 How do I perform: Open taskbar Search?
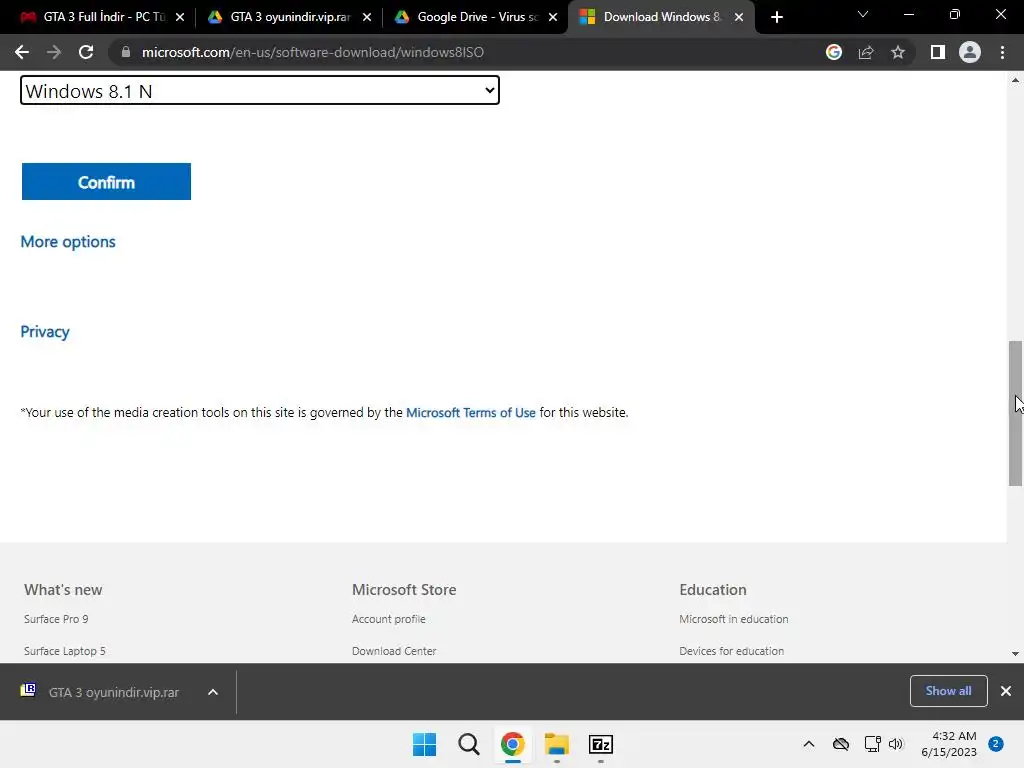468,744
